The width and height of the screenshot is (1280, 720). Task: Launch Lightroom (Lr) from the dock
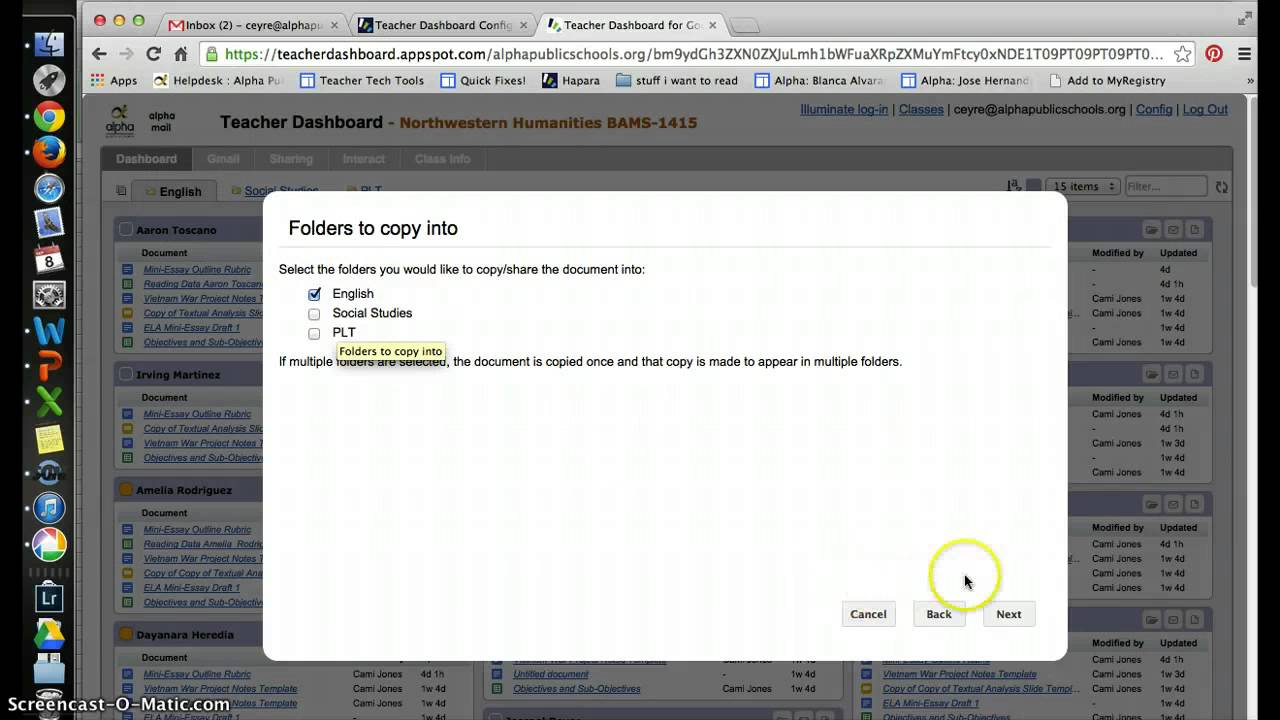(x=49, y=598)
